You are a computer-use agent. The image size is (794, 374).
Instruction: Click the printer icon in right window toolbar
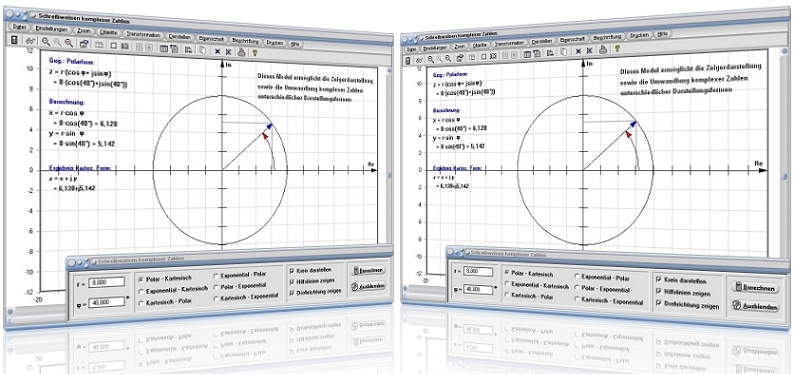click(x=603, y=50)
